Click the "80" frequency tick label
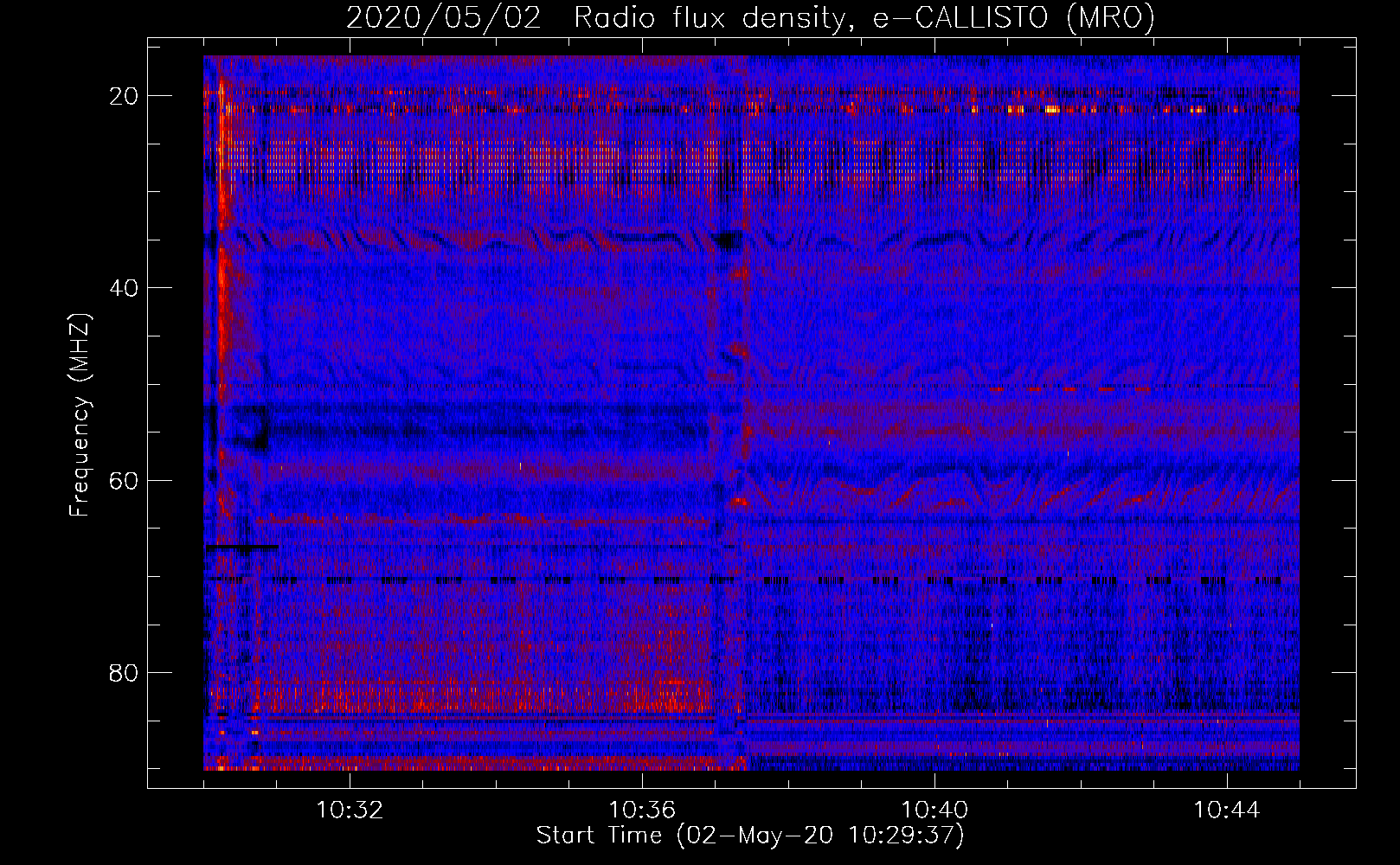Screen dimensions: 1400x865 pyautogui.click(x=124, y=672)
